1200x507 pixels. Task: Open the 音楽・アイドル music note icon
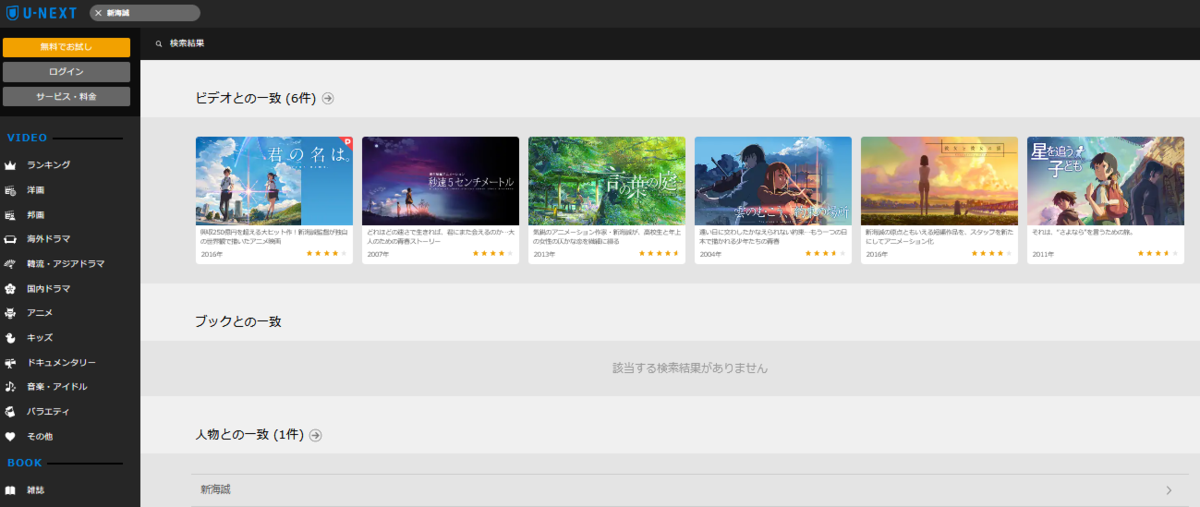click(x=10, y=387)
